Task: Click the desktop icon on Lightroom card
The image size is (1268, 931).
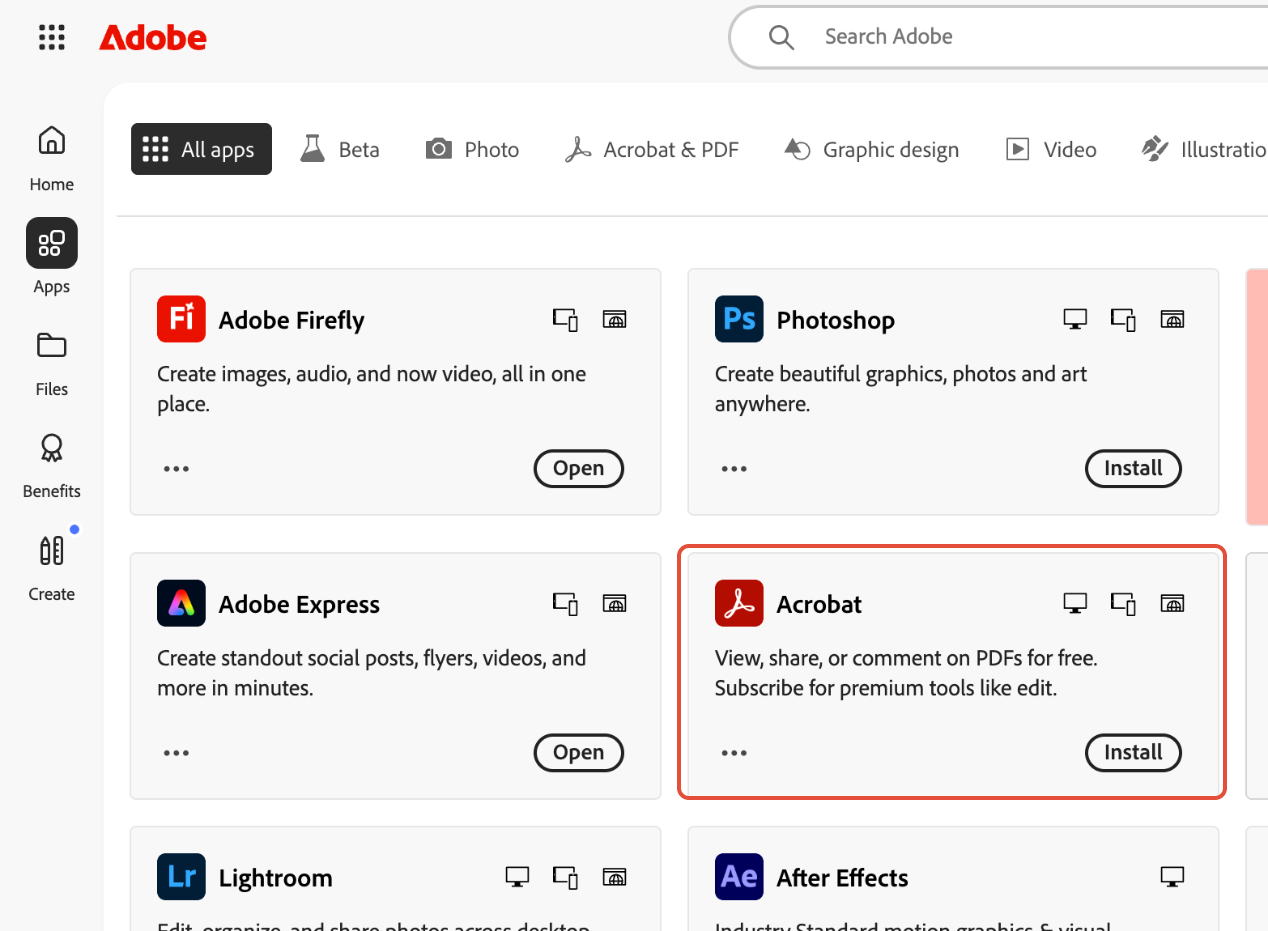Action: click(x=517, y=878)
